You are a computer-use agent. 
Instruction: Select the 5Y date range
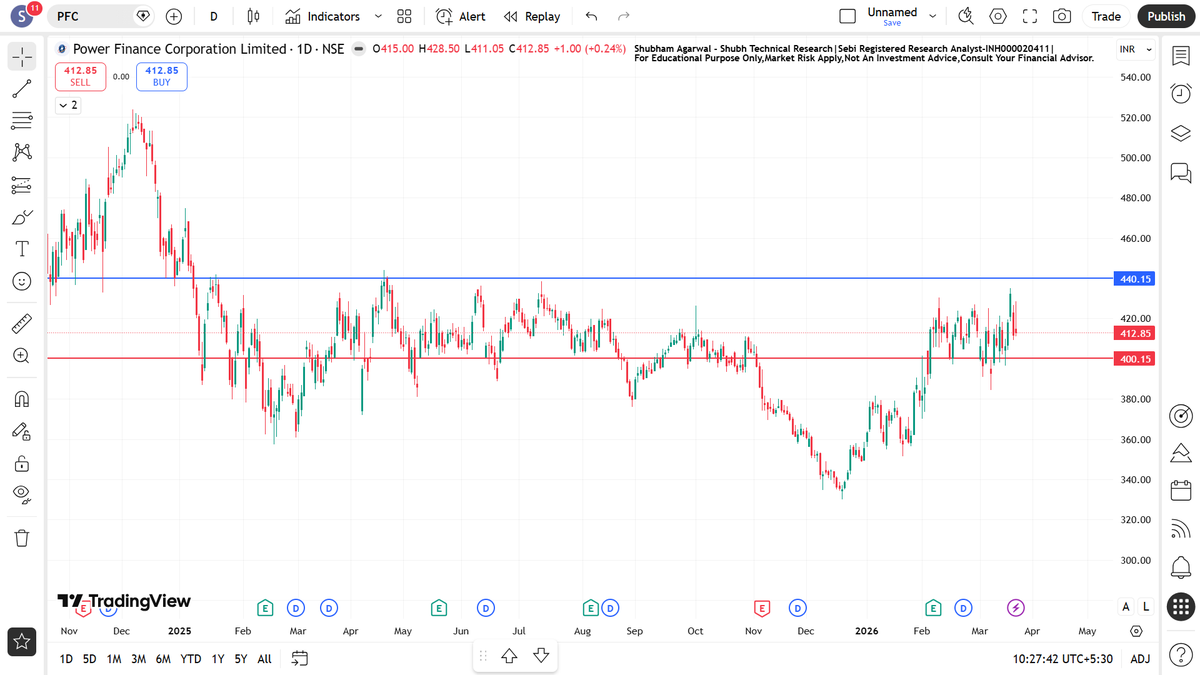point(241,659)
